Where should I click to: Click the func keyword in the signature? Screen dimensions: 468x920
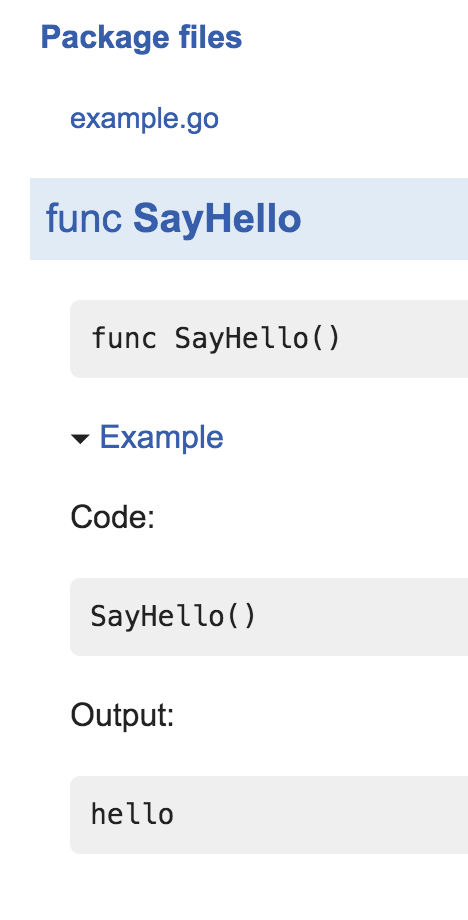click(124, 339)
